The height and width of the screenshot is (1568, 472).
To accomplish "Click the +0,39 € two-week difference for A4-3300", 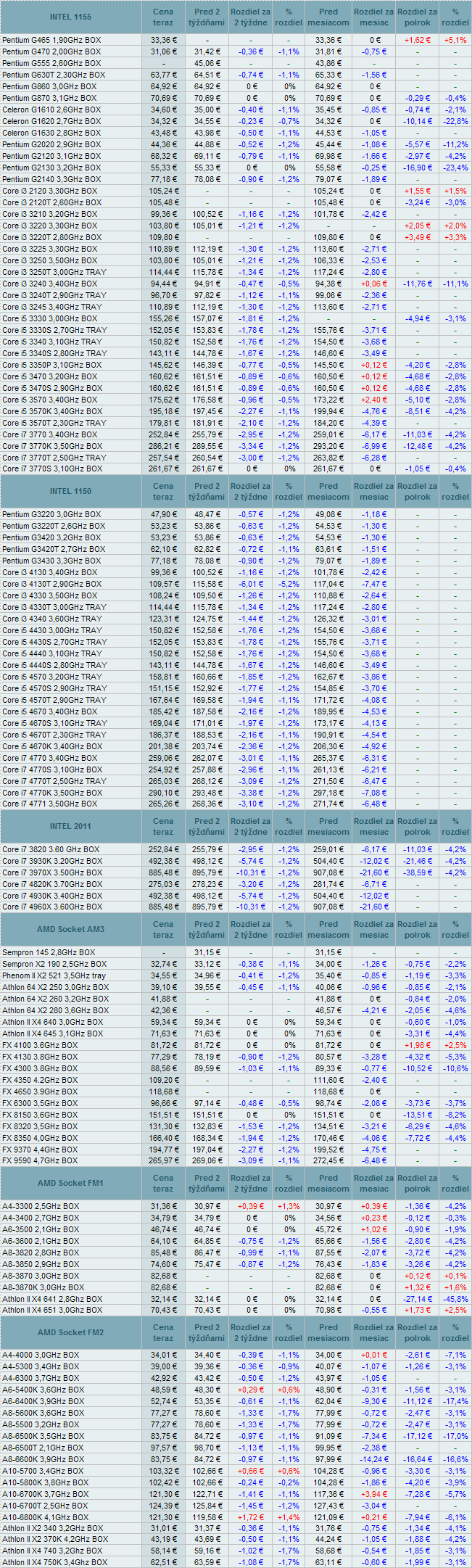I will (x=250, y=1206).
